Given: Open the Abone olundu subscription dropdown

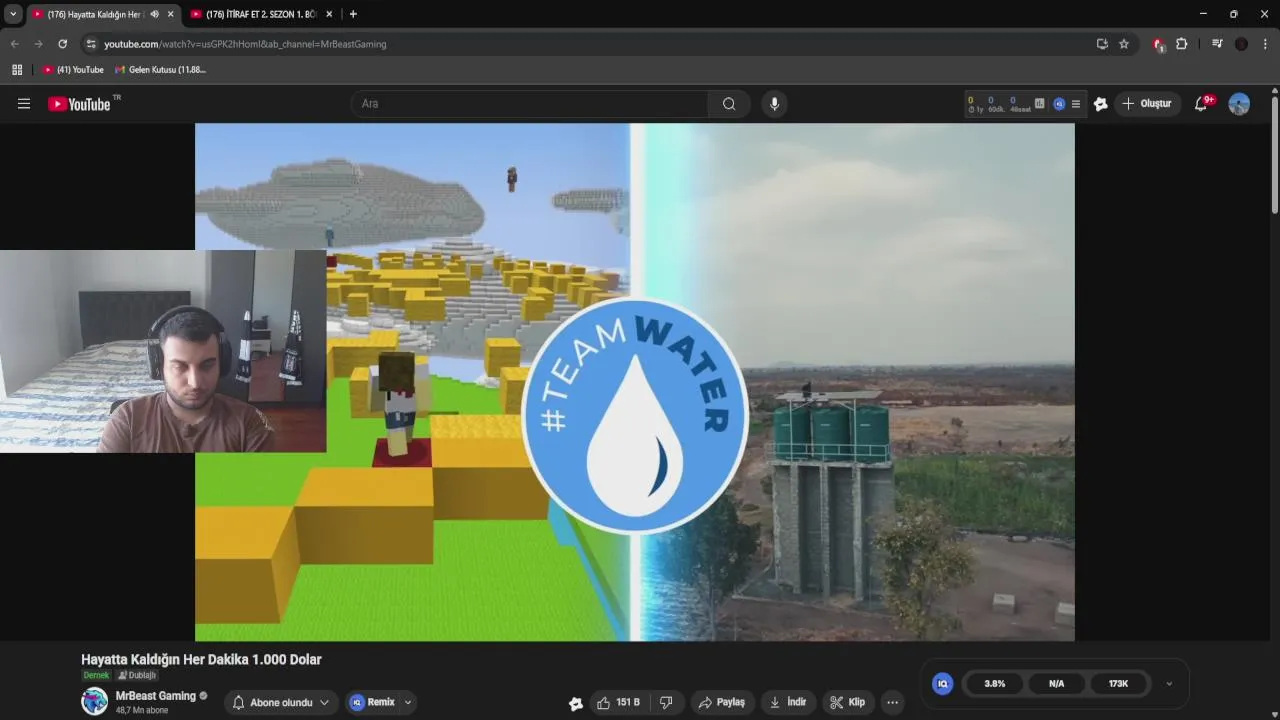Looking at the screenshot, I should (x=280, y=702).
